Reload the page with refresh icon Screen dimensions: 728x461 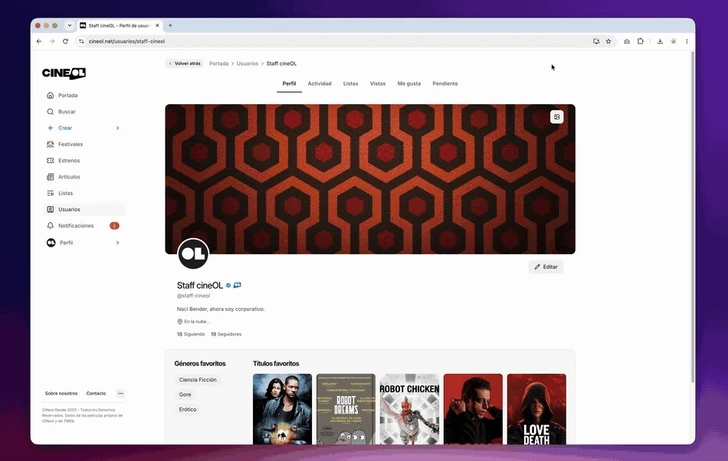point(65,41)
